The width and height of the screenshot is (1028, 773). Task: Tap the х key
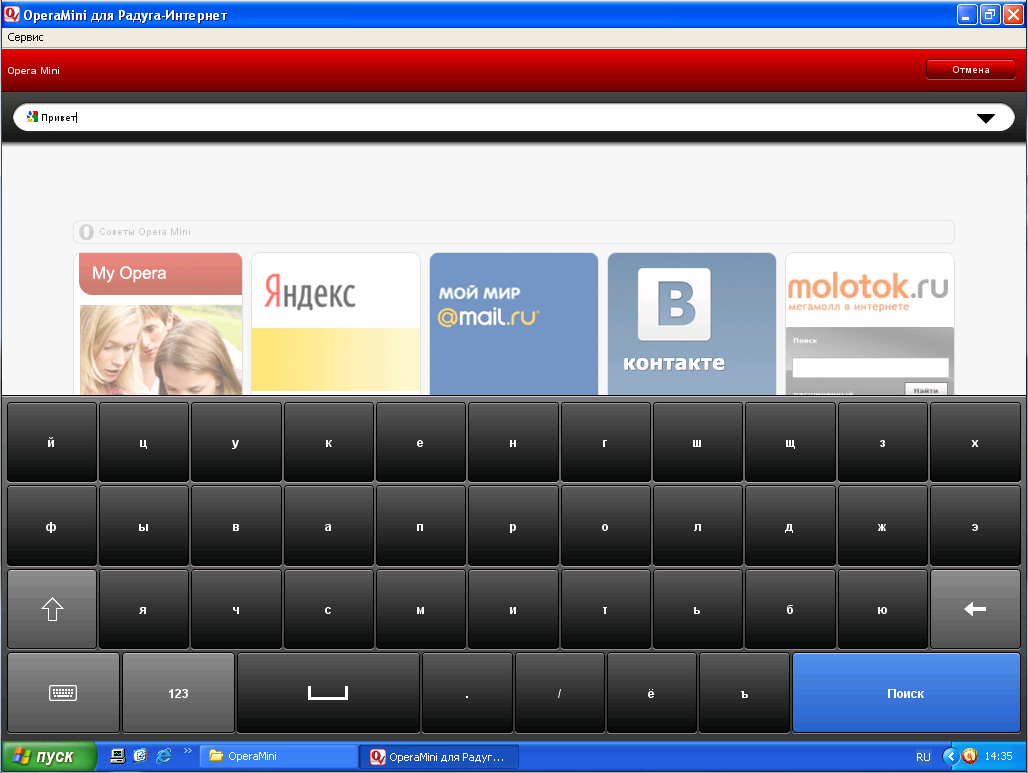click(x=975, y=443)
